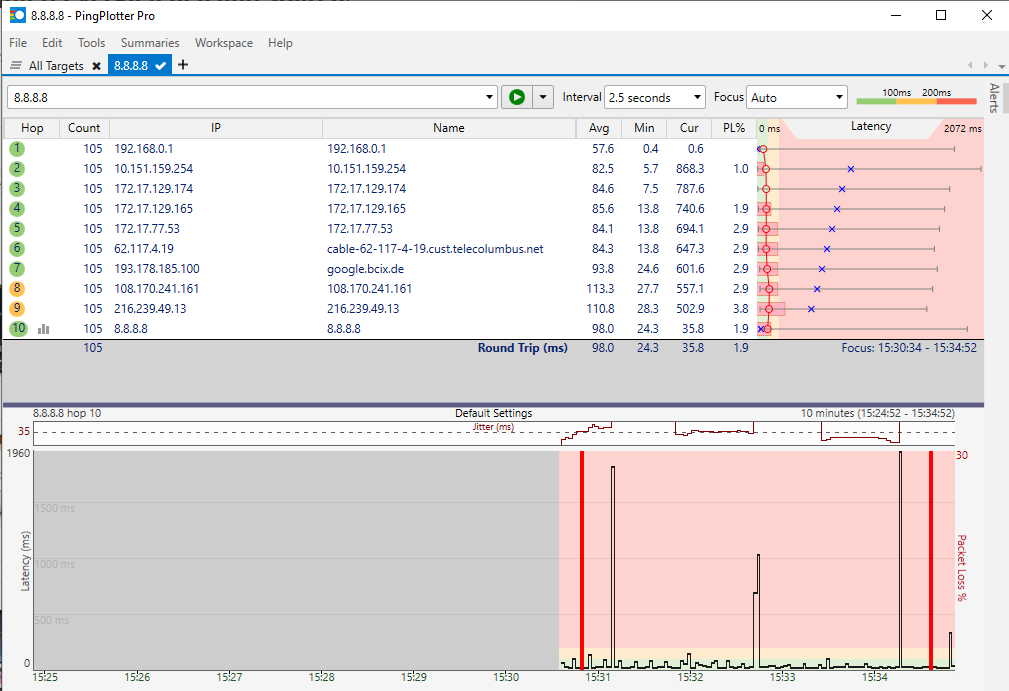This screenshot has height=691, width=1009.
Task: Click the google.bcix.de hop name
Action: pos(366,268)
